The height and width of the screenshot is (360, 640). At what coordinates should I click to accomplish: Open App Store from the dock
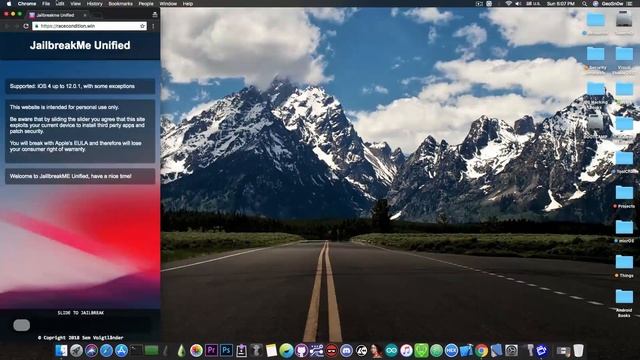click(x=122, y=351)
